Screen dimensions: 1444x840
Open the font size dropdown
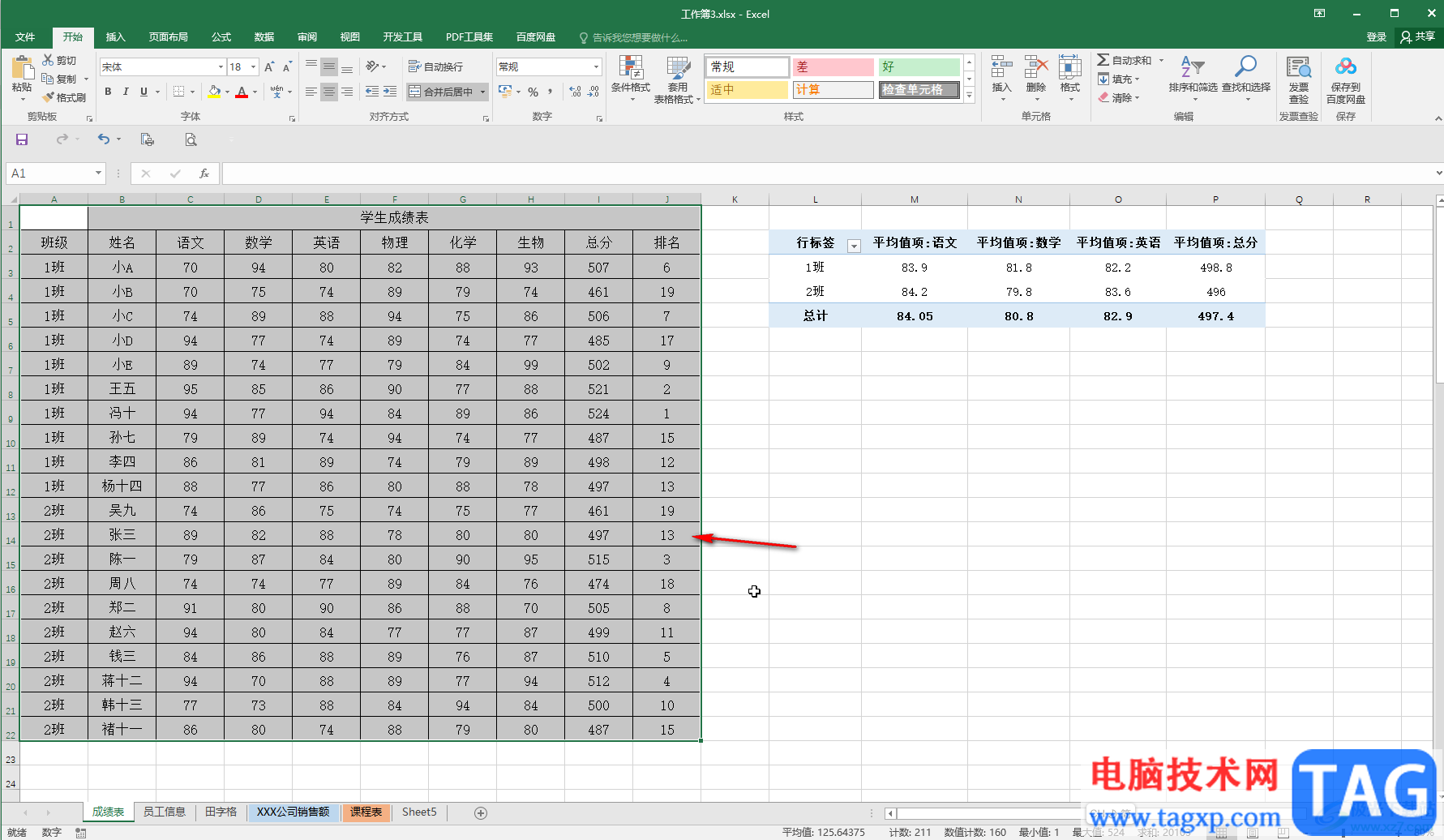(x=254, y=66)
